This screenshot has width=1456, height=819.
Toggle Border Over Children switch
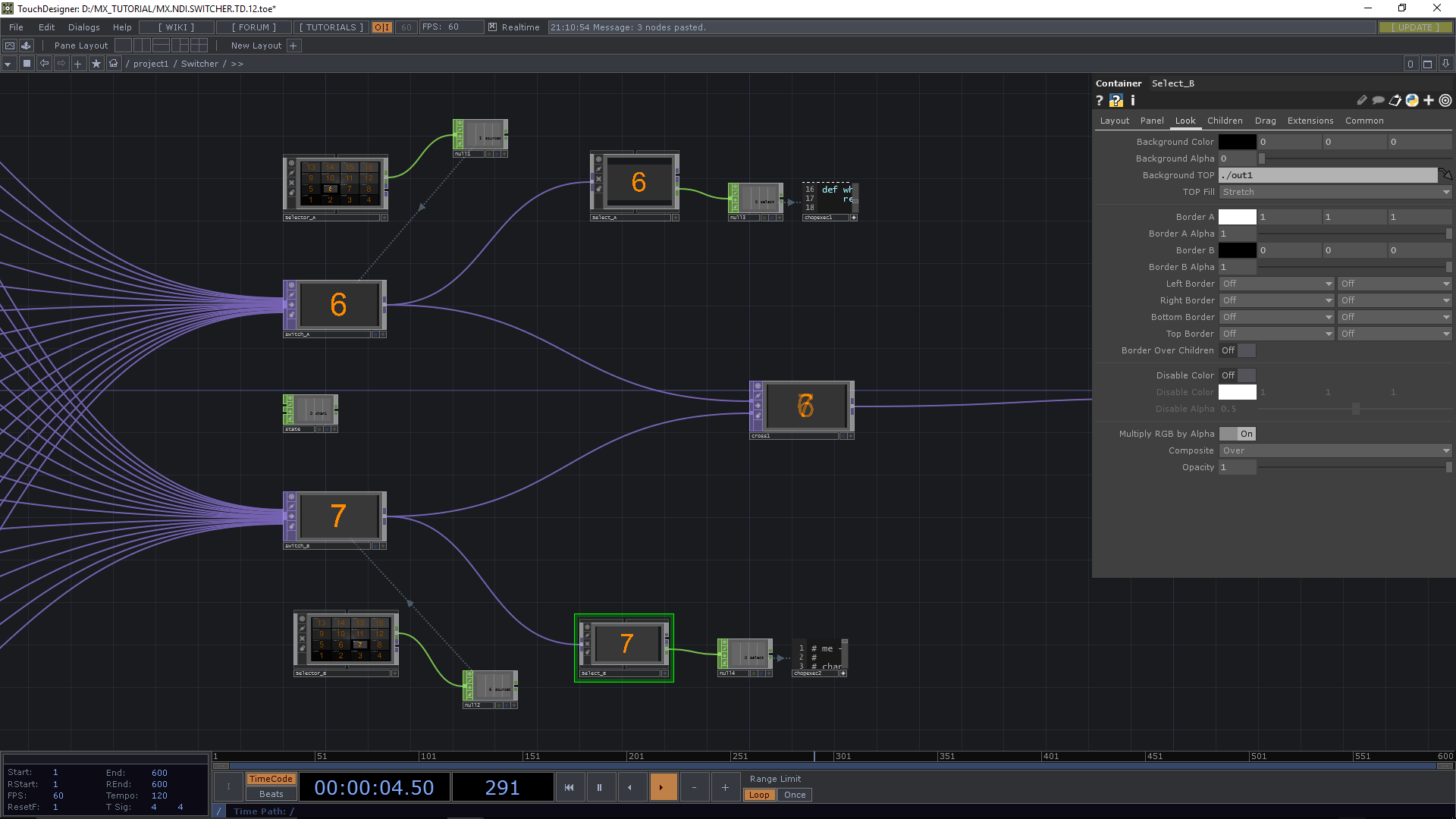pyautogui.click(x=1238, y=350)
